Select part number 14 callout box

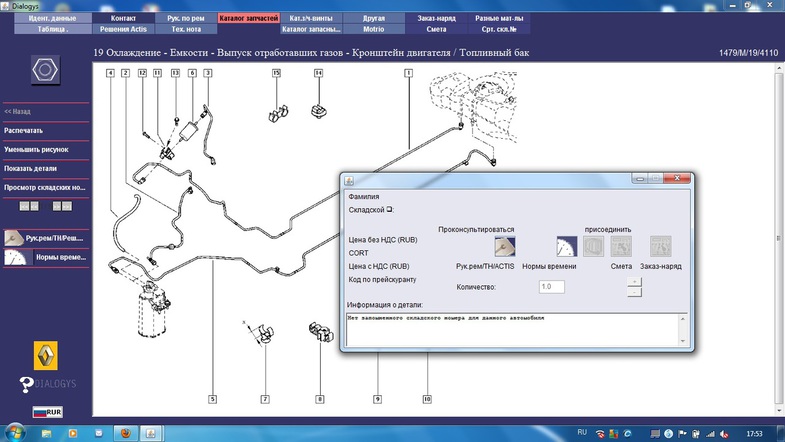(318, 73)
